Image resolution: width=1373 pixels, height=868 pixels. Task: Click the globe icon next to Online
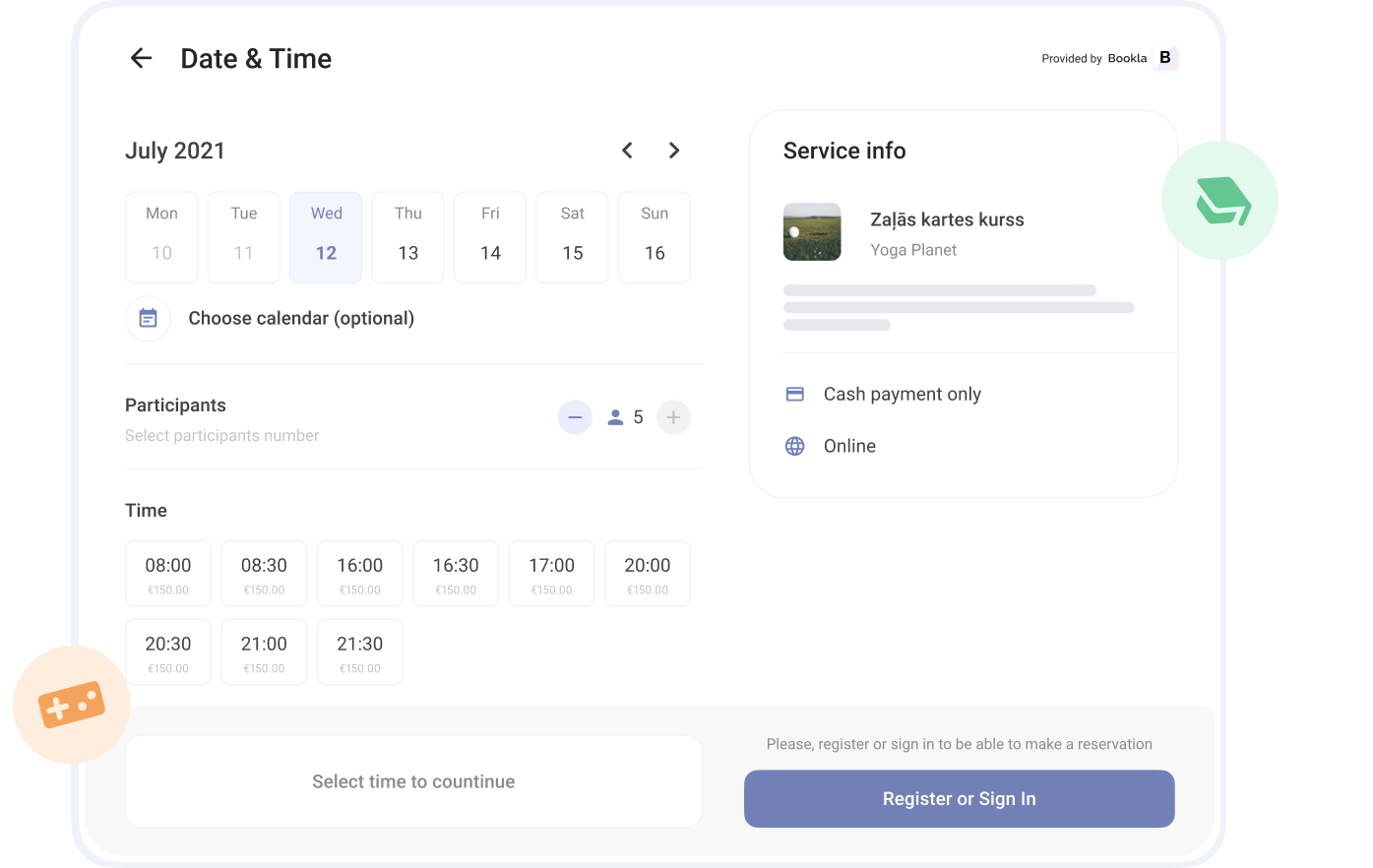795,446
